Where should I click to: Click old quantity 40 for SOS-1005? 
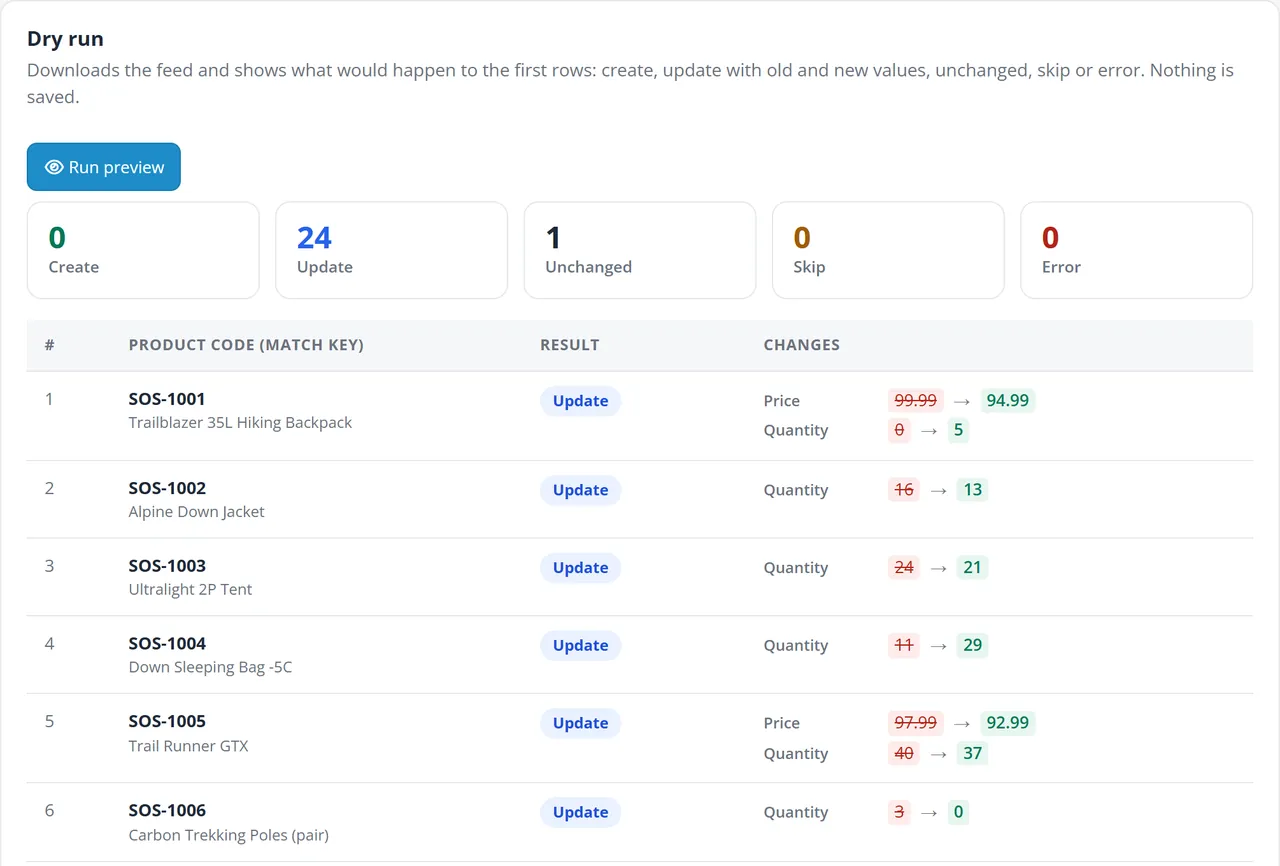[904, 754]
